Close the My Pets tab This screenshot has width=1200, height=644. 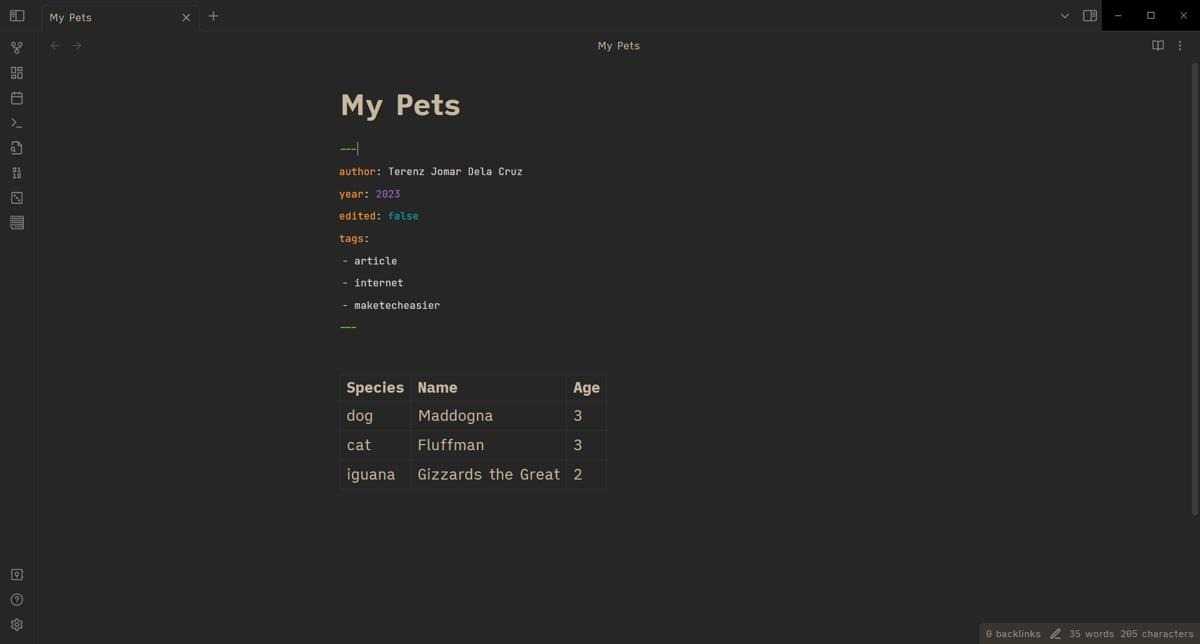click(x=186, y=17)
